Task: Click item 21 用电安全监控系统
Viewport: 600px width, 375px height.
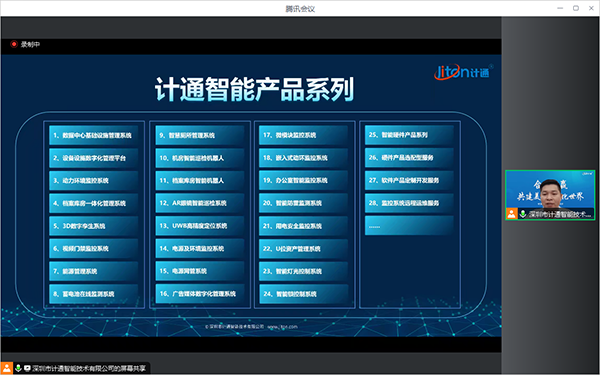Action: tap(304, 226)
